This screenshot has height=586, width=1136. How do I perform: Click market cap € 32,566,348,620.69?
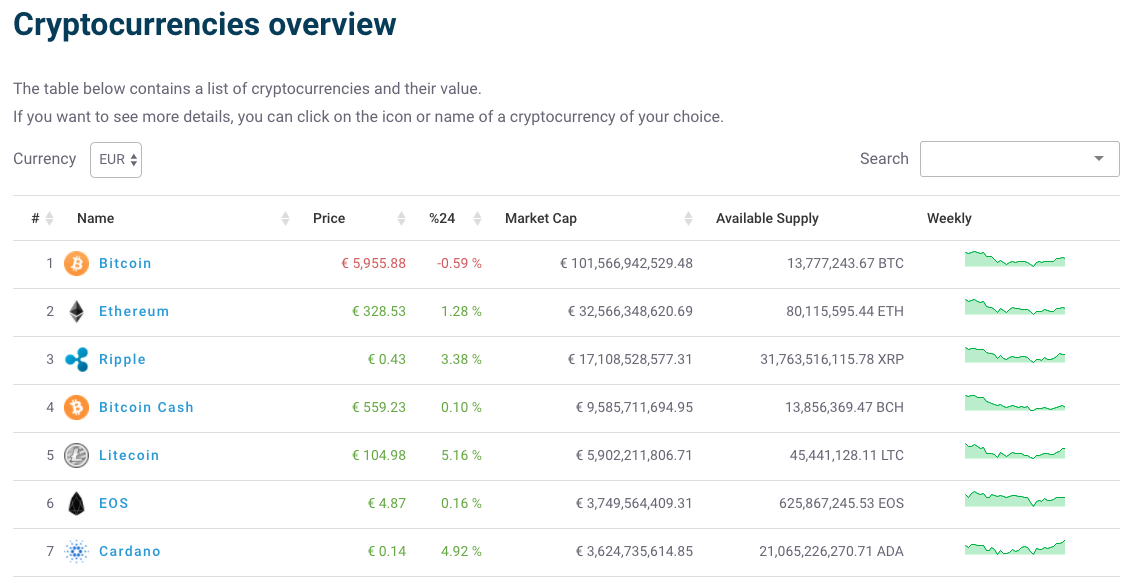(x=630, y=311)
